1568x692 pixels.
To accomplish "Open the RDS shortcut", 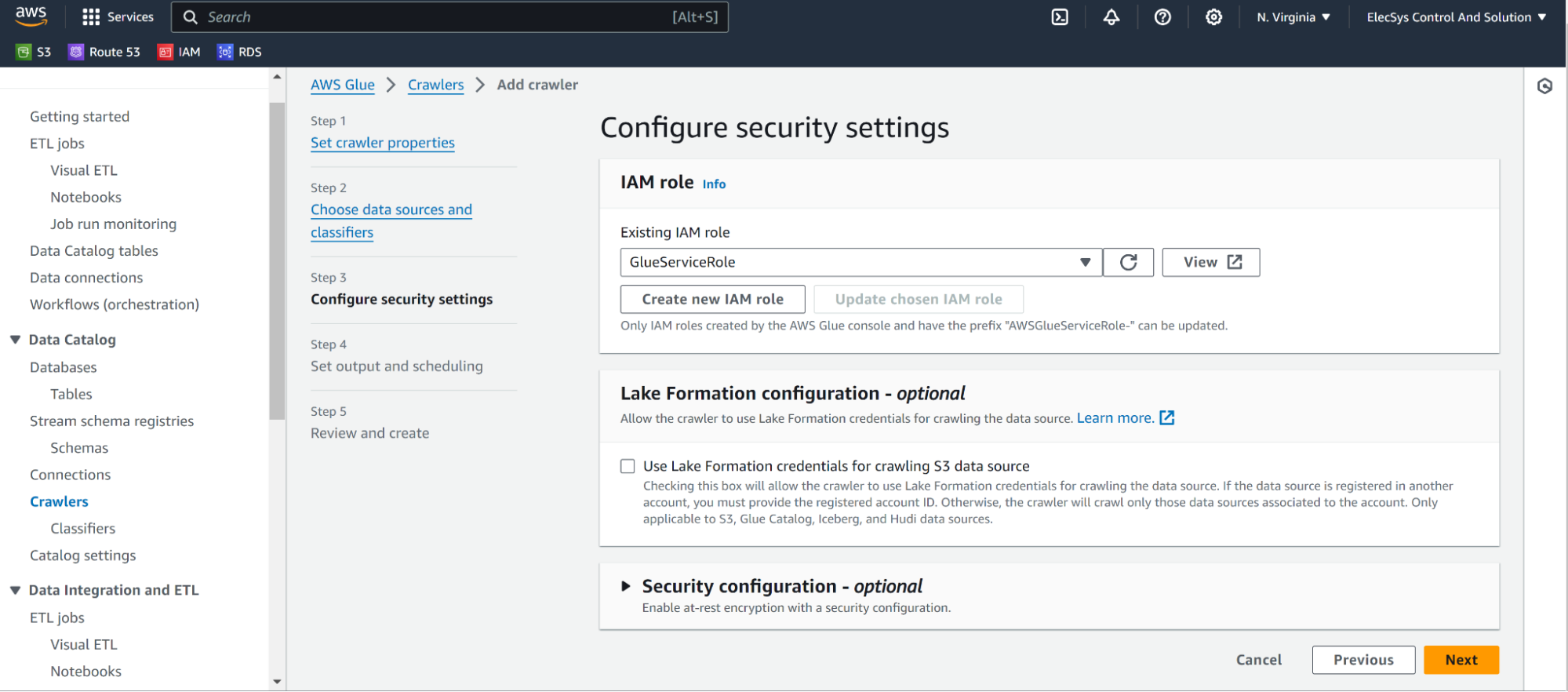I will click(x=239, y=52).
